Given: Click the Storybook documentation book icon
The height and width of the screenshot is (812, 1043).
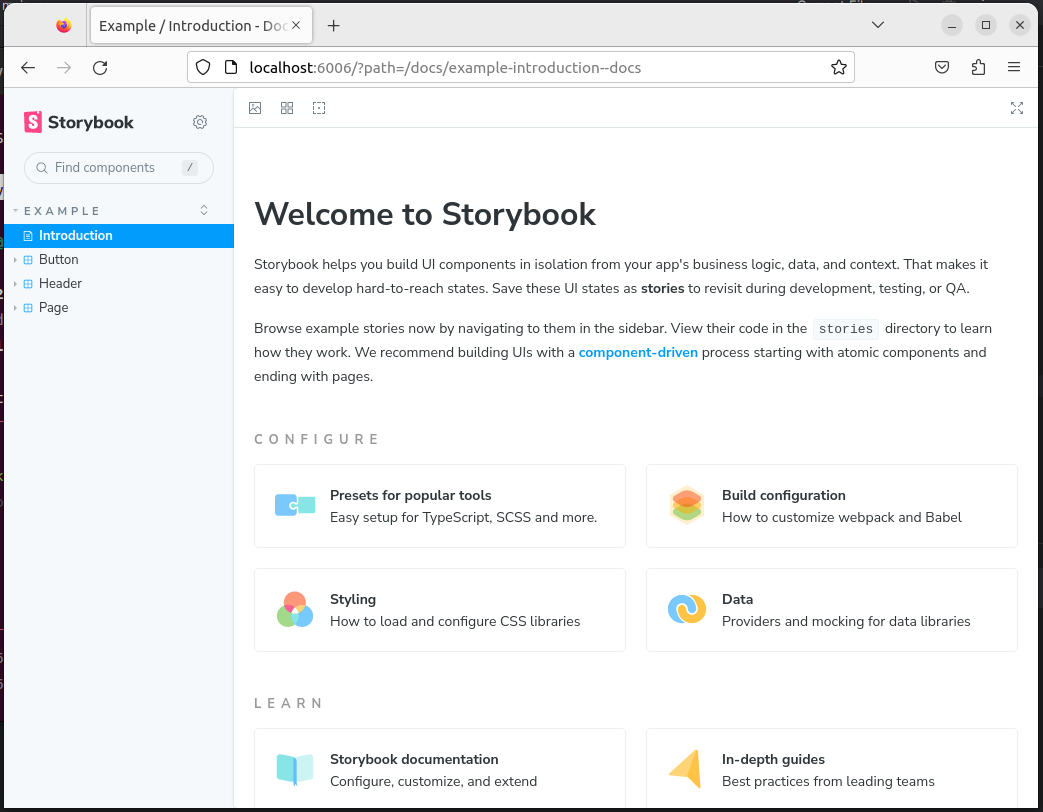Looking at the screenshot, I should [295, 769].
